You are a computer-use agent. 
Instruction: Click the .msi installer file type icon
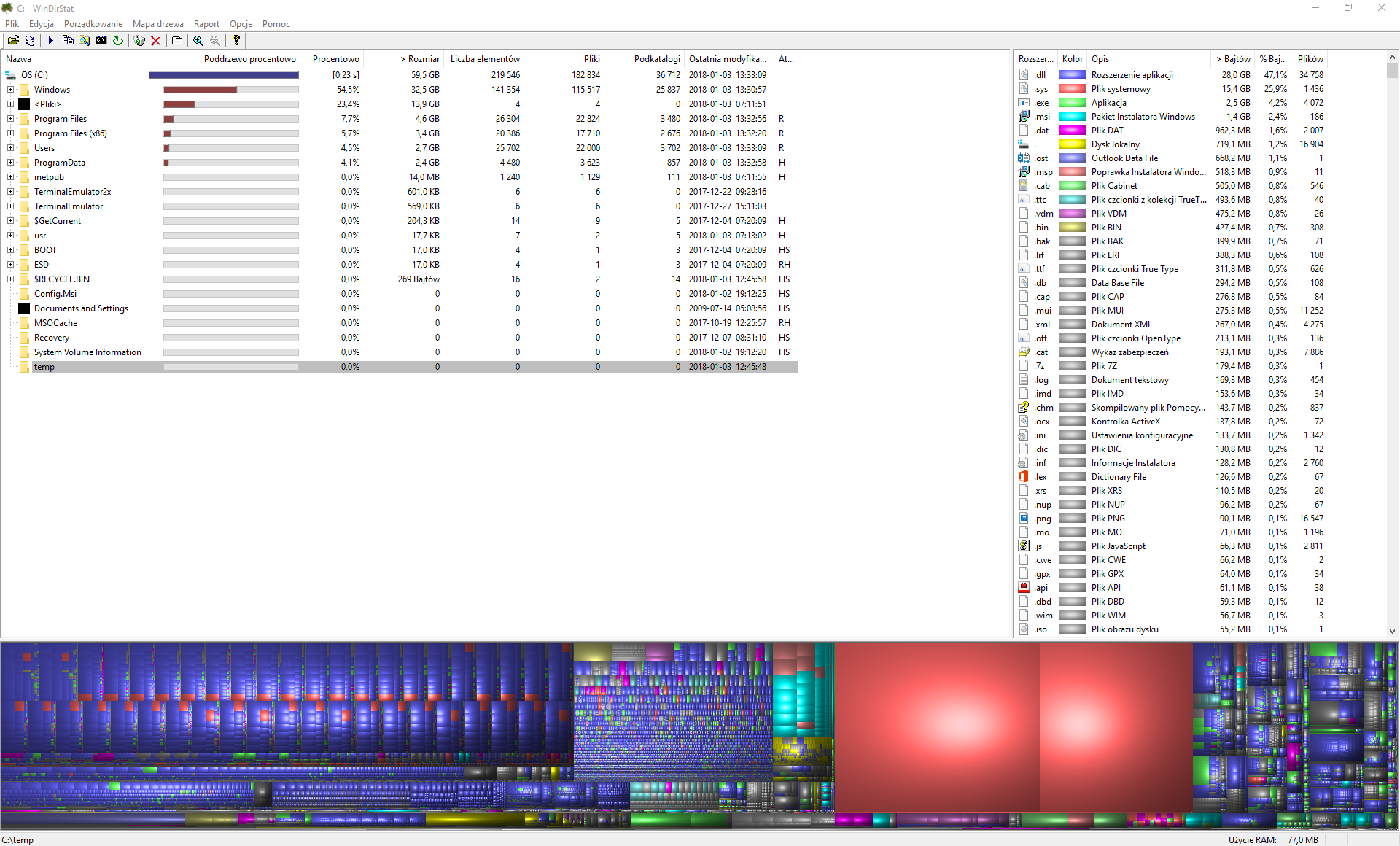point(1024,117)
